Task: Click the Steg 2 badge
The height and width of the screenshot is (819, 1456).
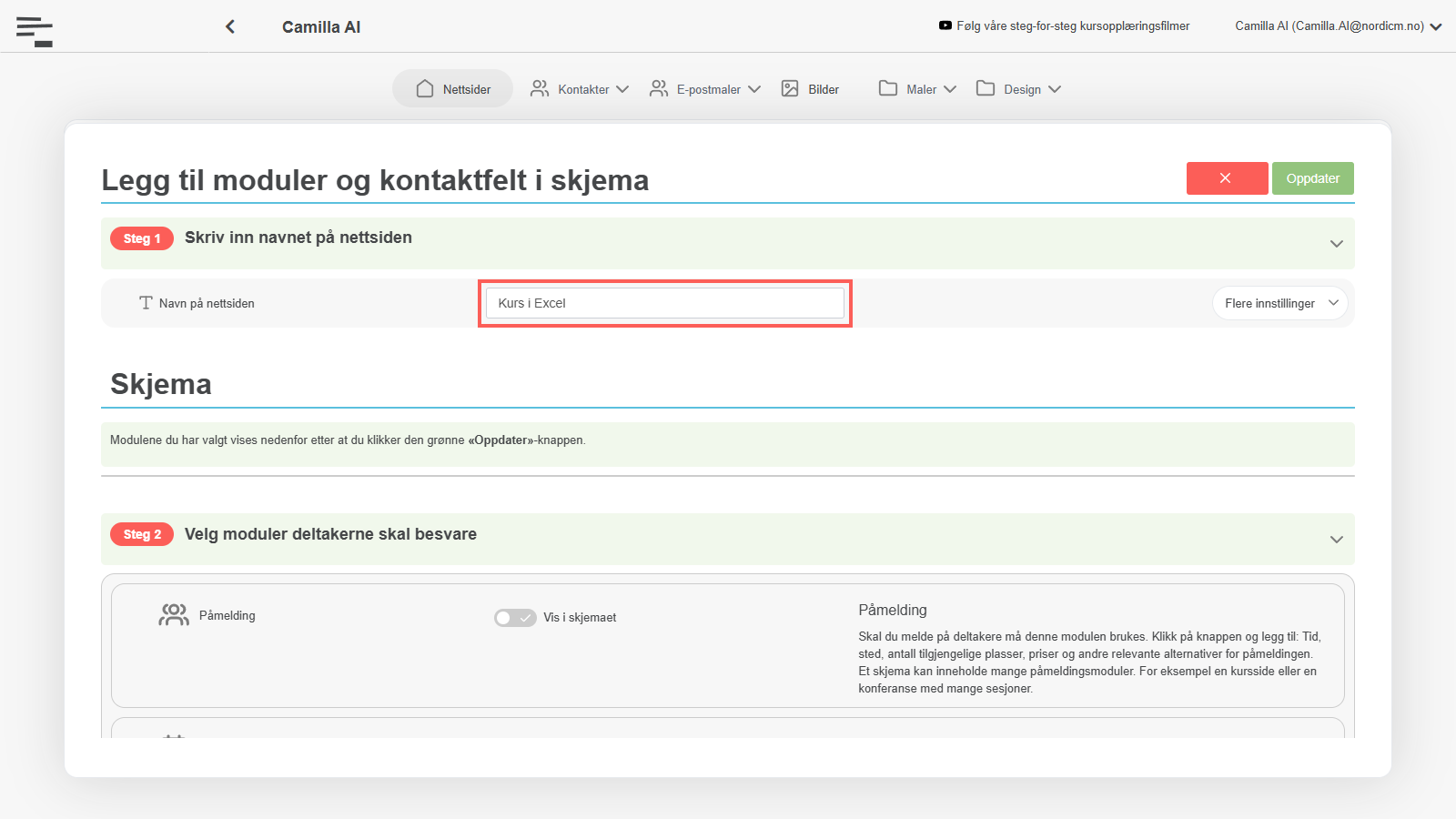Action: 142,534
